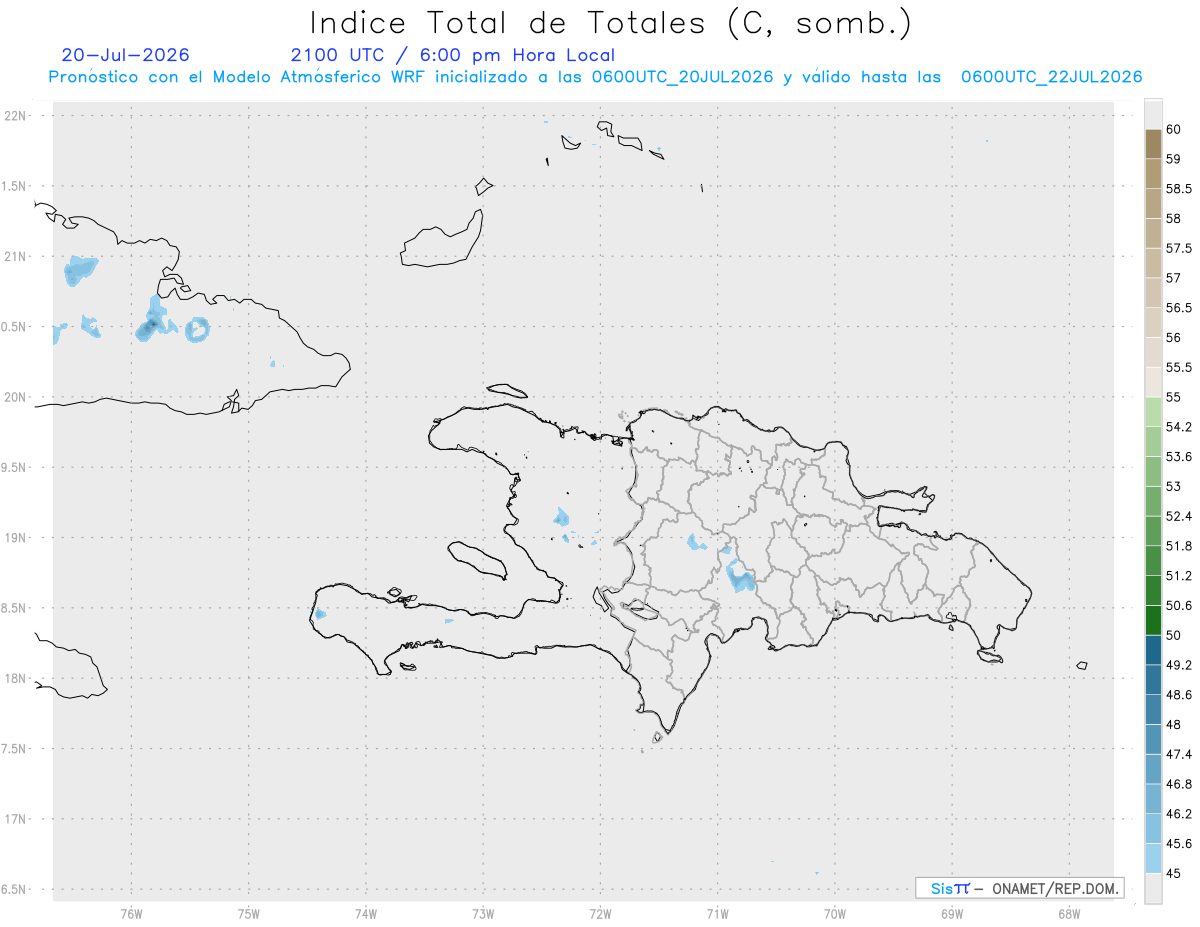
Task: Click the WRF forecast line beginning "Pronóstico con el Modelo"
Action: tap(595, 77)
